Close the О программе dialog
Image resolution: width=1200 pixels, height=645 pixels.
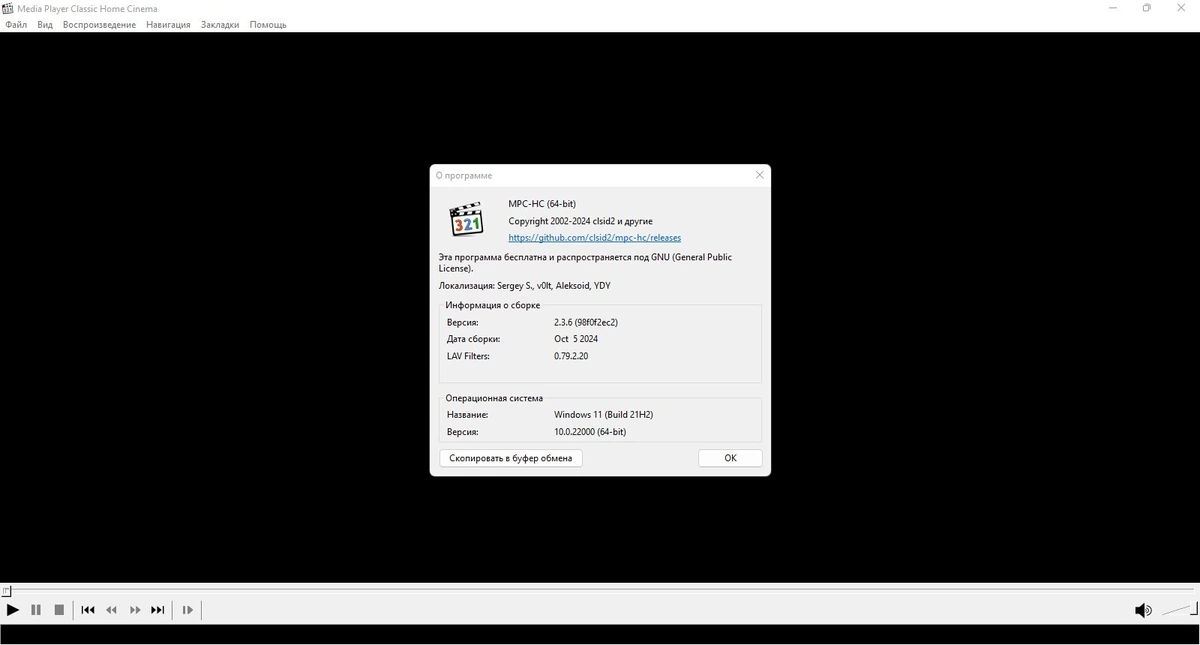pos(759,175)
